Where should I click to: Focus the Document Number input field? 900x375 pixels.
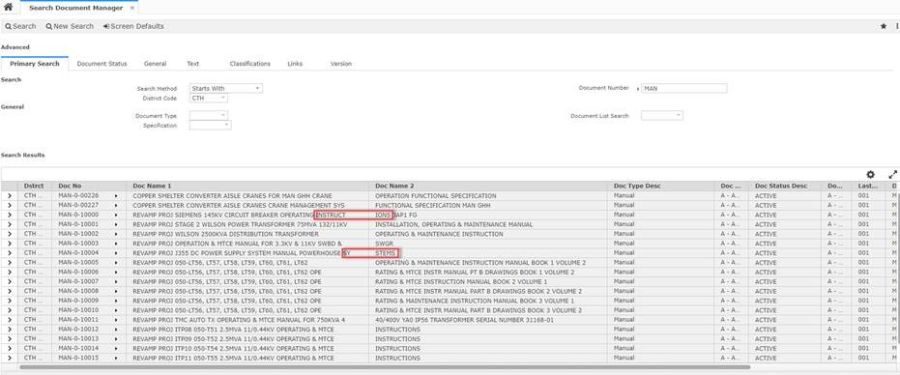tap(684, 88)
